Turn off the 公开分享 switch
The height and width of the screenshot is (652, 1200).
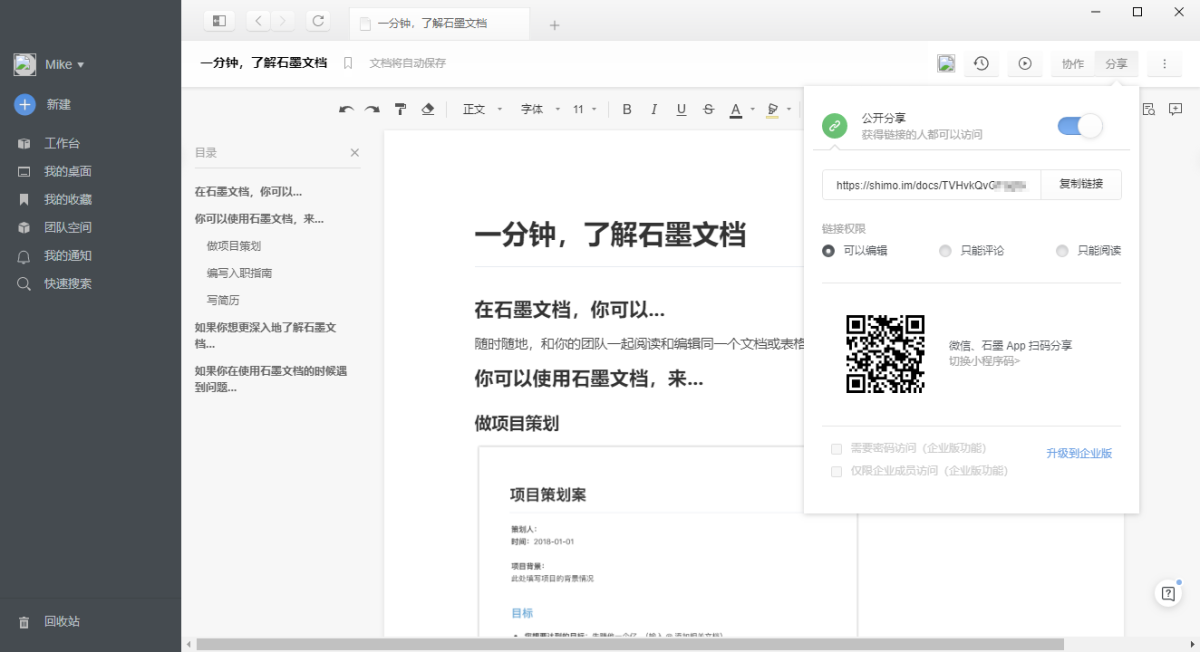point(1080,126)
